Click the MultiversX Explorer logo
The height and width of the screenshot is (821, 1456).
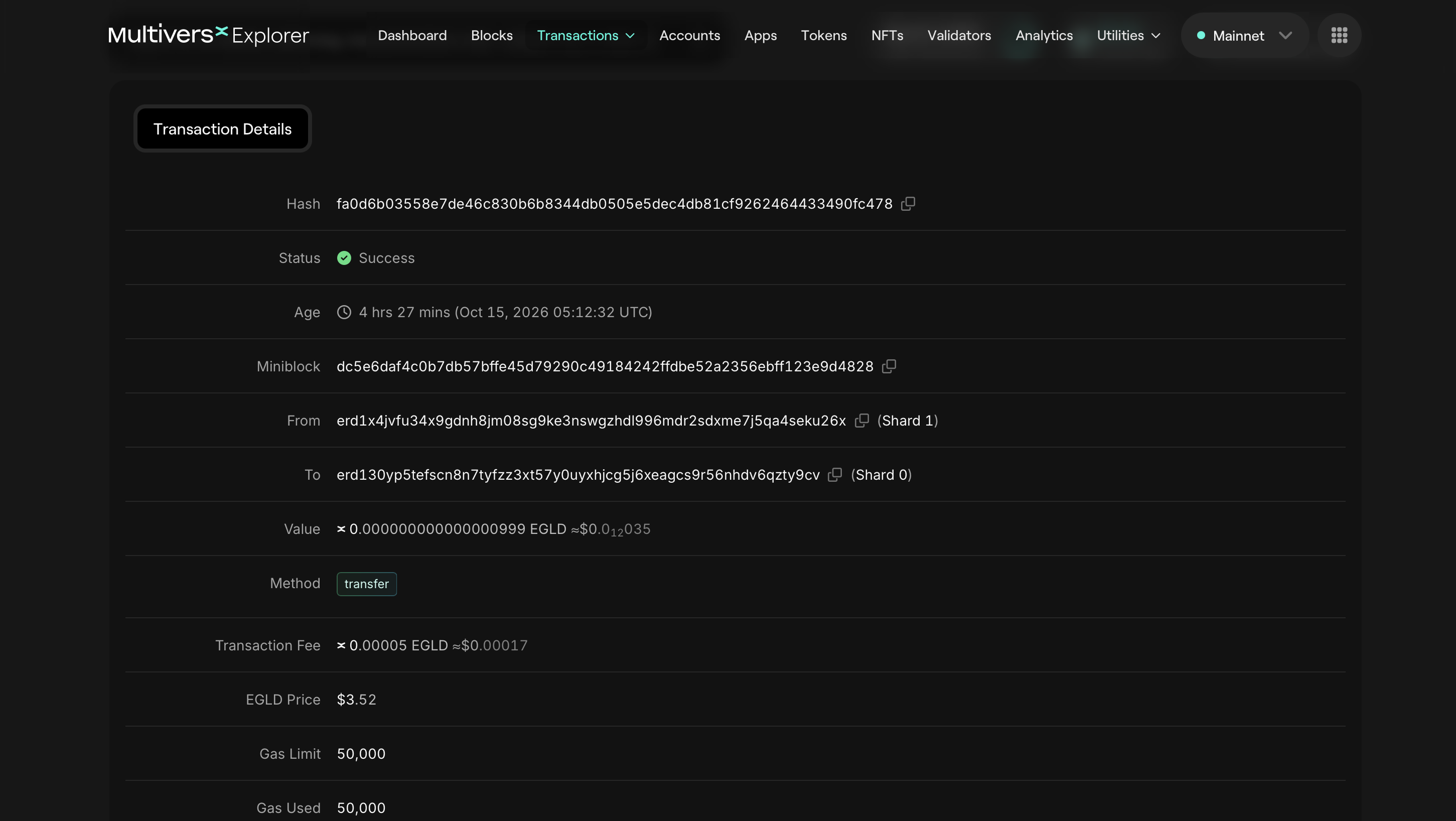tap(208, 35)
